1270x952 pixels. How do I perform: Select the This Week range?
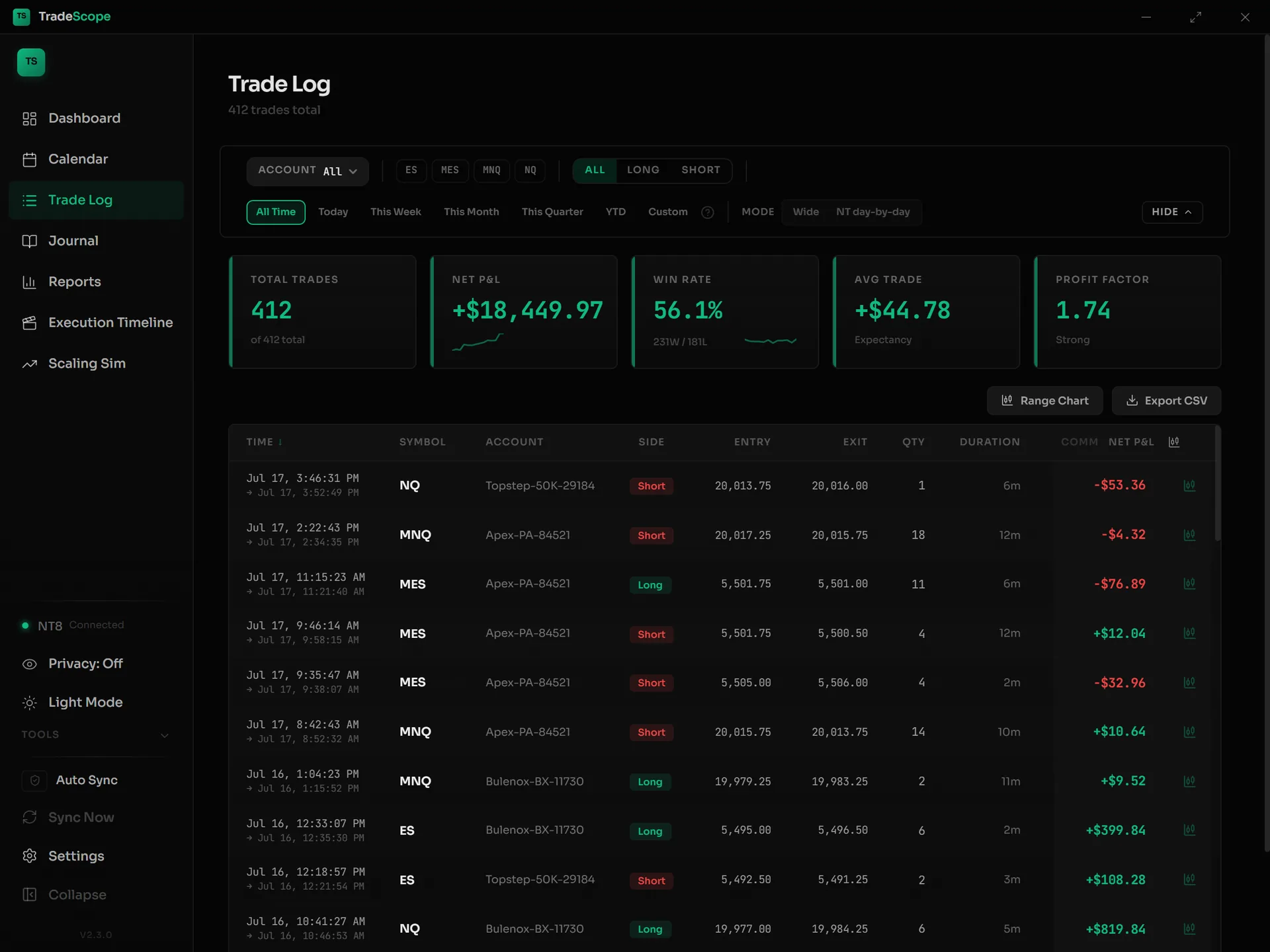click(x=396, y=212)
